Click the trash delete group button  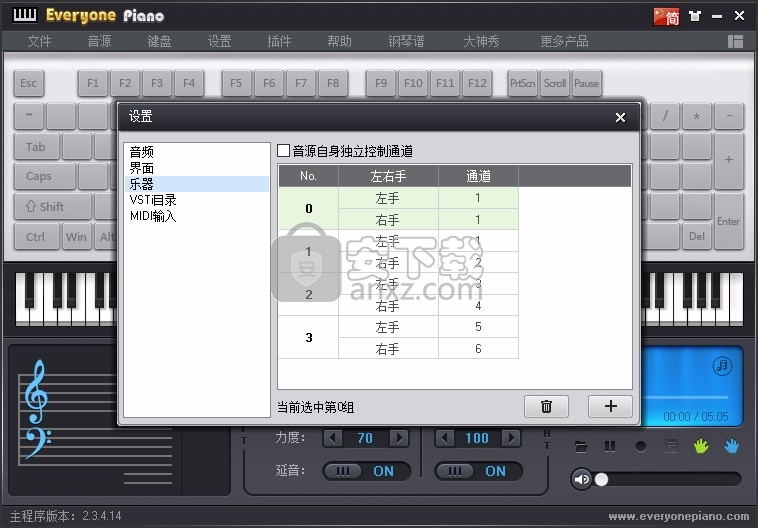pyautogui.click(x=546, y=406)
